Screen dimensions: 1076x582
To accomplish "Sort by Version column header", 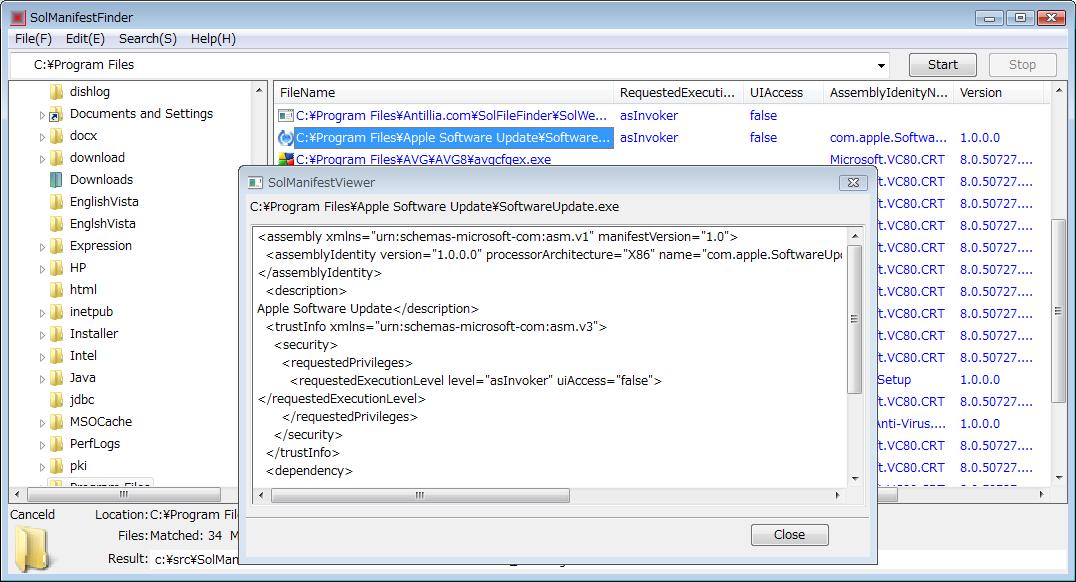I will tap(998, 93).
